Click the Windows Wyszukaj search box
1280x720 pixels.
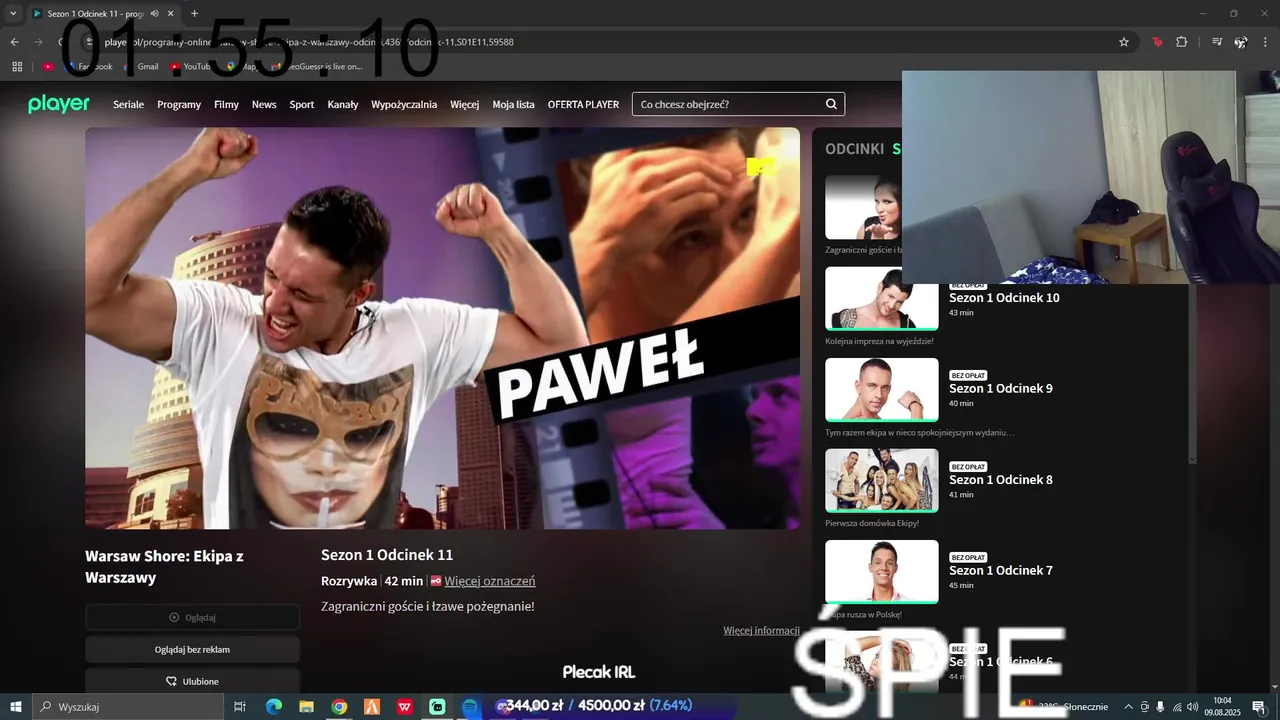[127, 707]
